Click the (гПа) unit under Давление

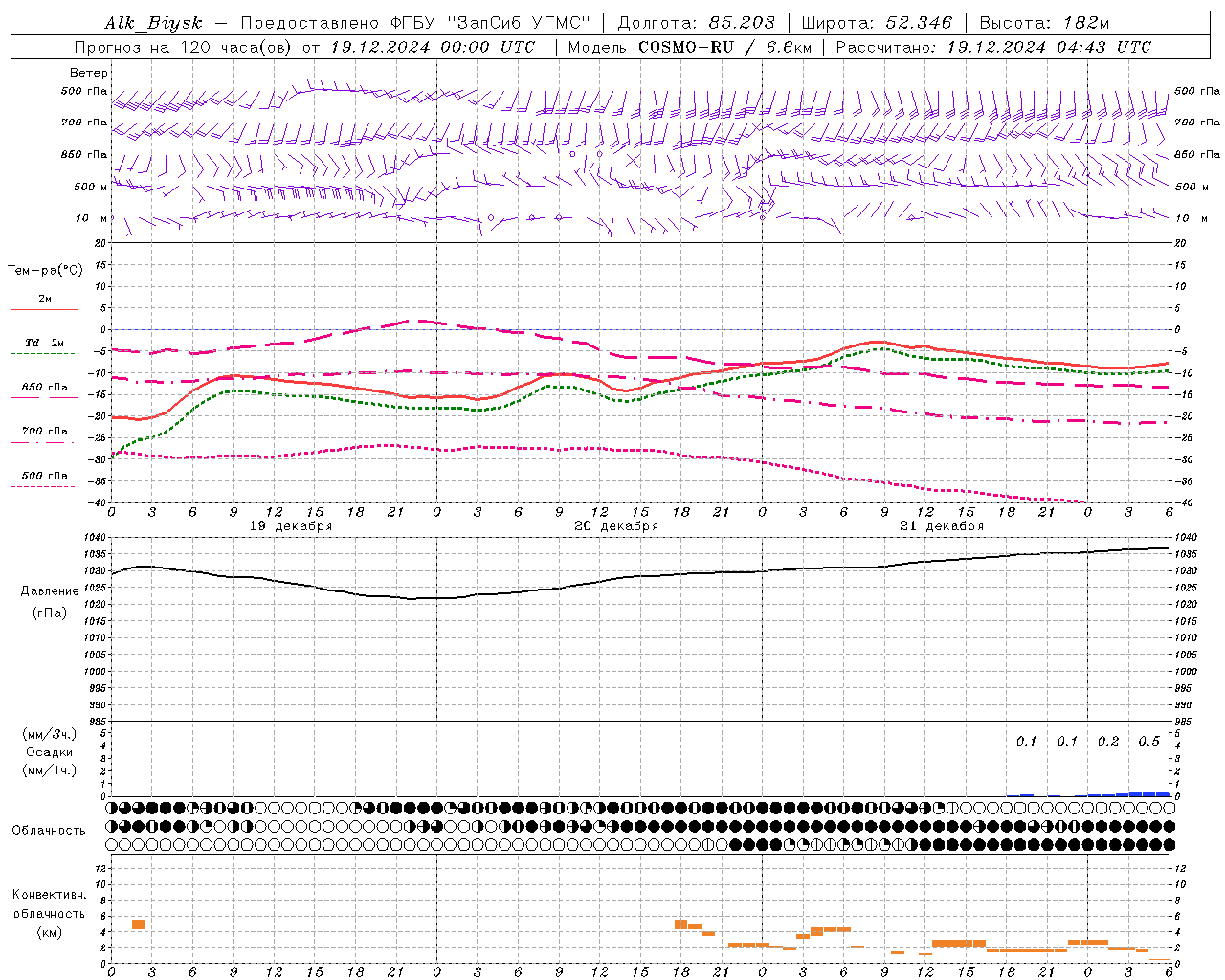pos(50,612)
